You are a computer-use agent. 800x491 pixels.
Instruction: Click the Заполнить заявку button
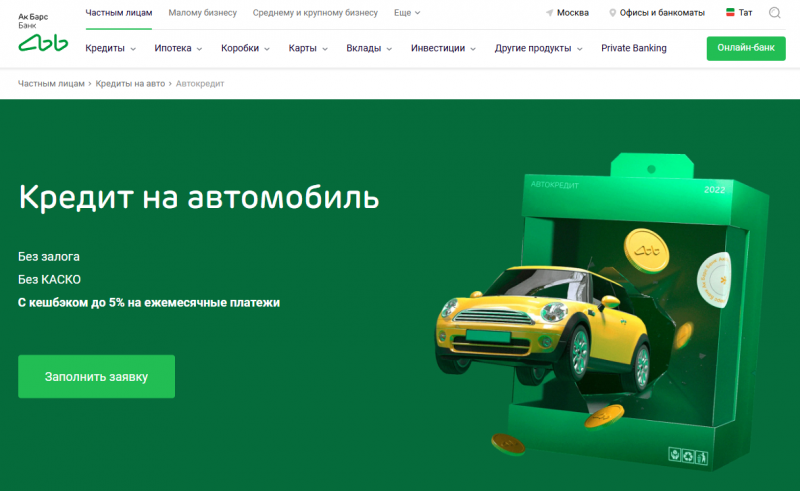(x=96, y=377)
